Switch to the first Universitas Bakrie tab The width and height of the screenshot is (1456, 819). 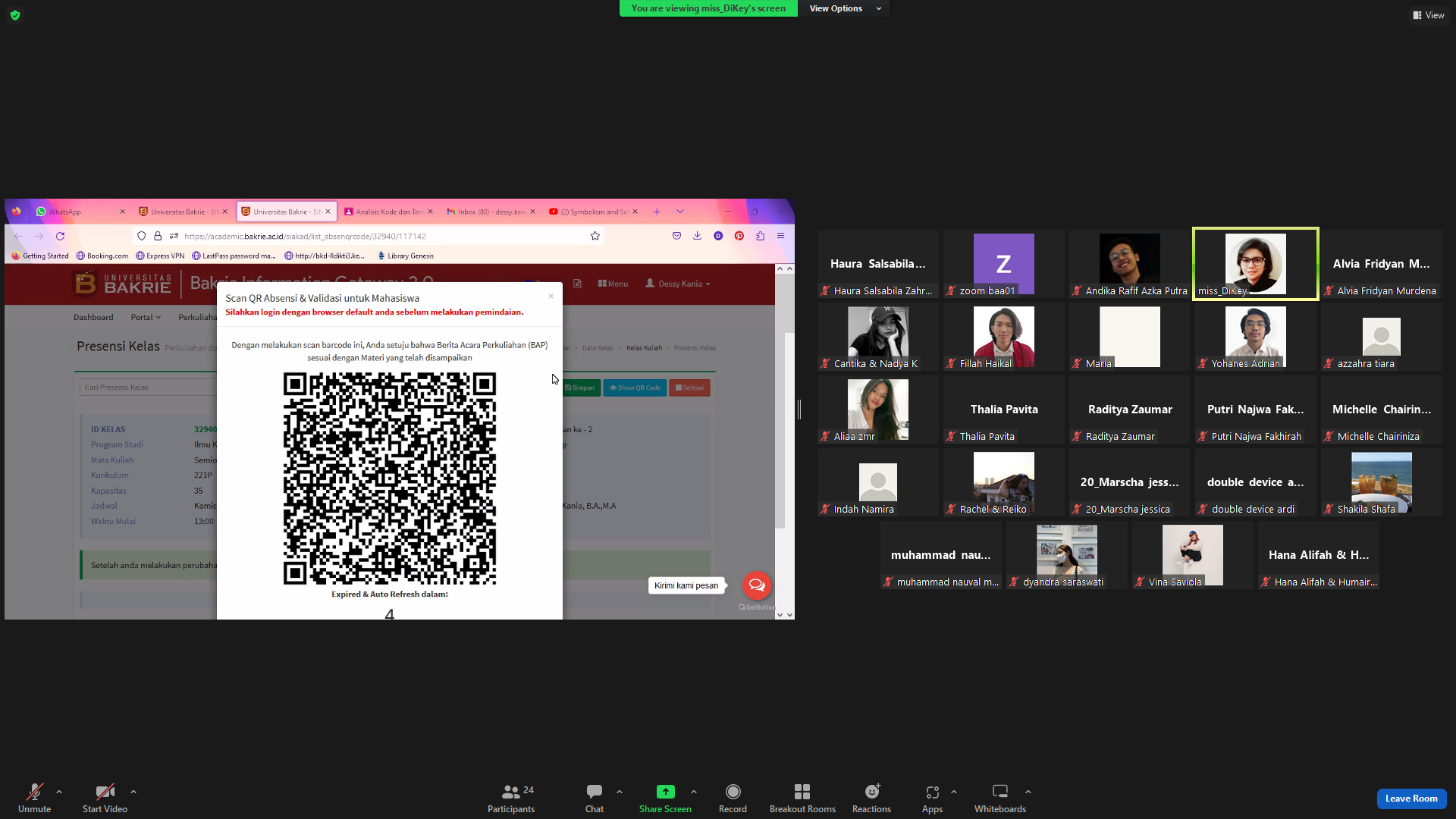(183, 212)
